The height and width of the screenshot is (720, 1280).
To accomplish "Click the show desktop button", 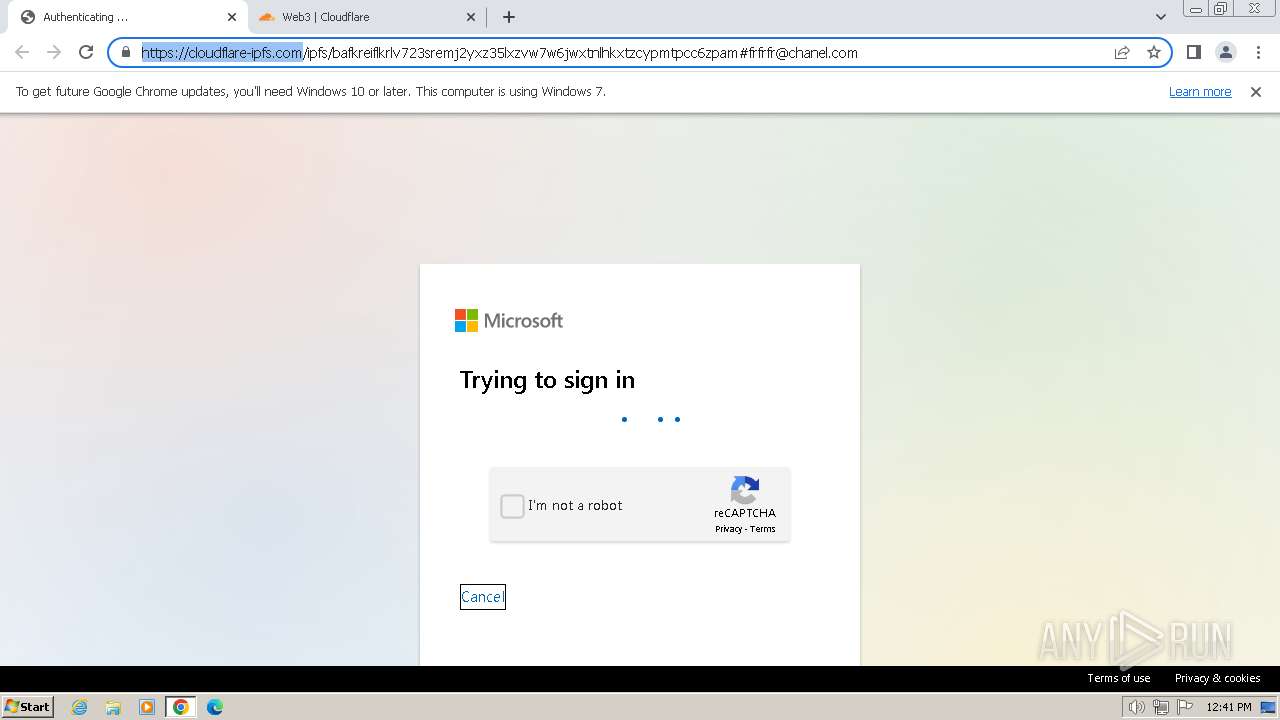I will [1269, 707].
